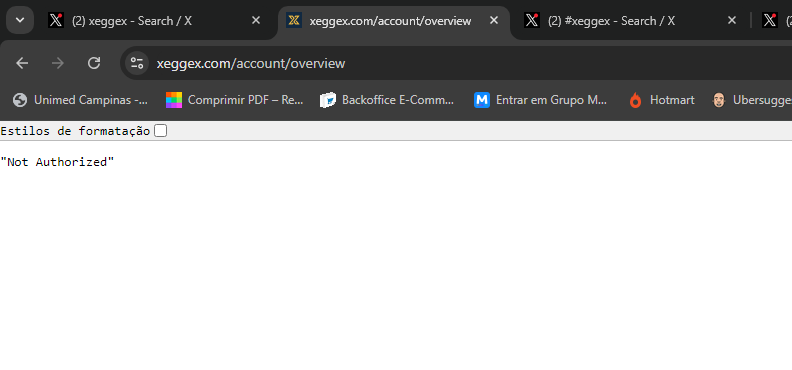
Task: Click the X logo favicon on first tab
Action: point(56,20)
